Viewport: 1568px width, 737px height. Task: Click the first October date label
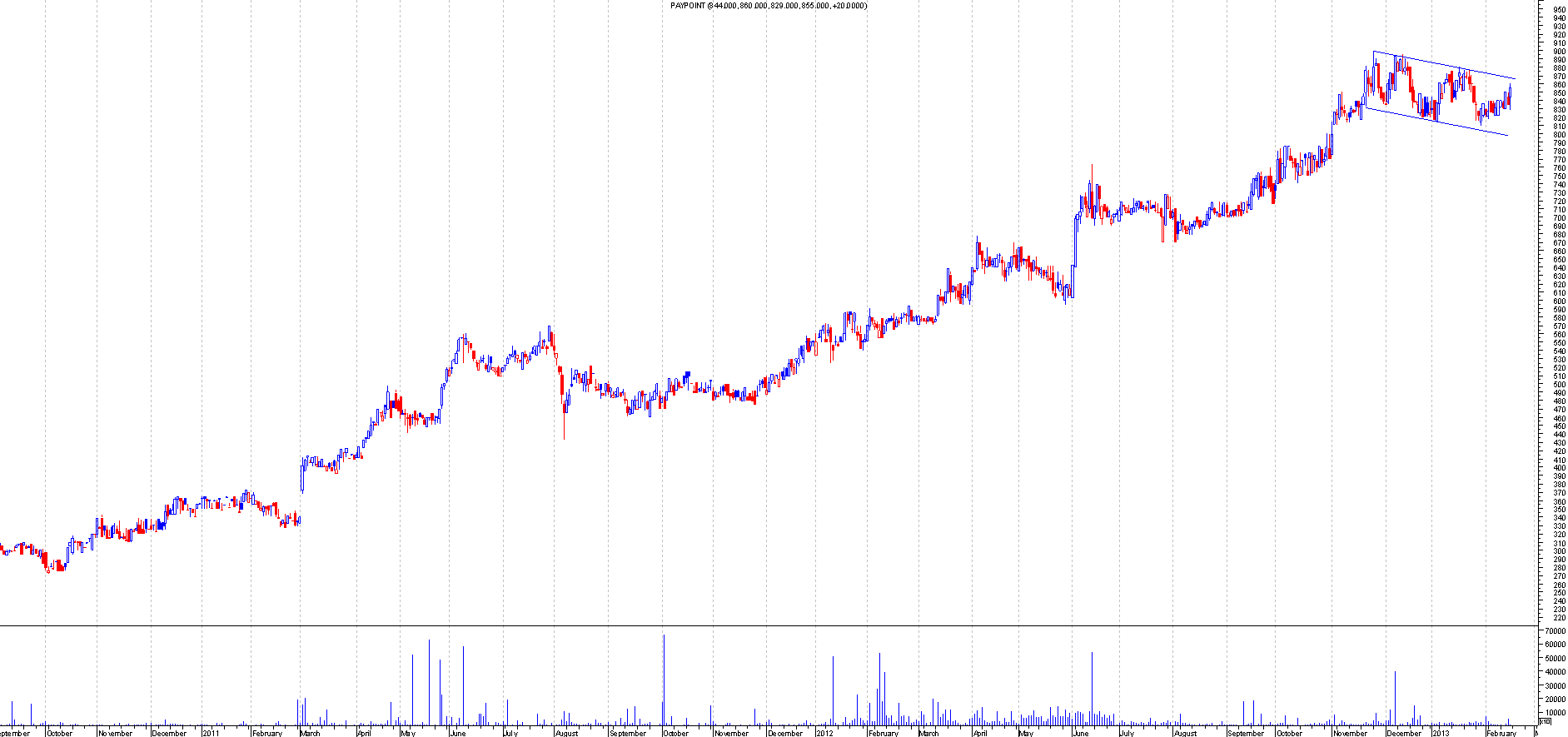(x=60, y=733)
